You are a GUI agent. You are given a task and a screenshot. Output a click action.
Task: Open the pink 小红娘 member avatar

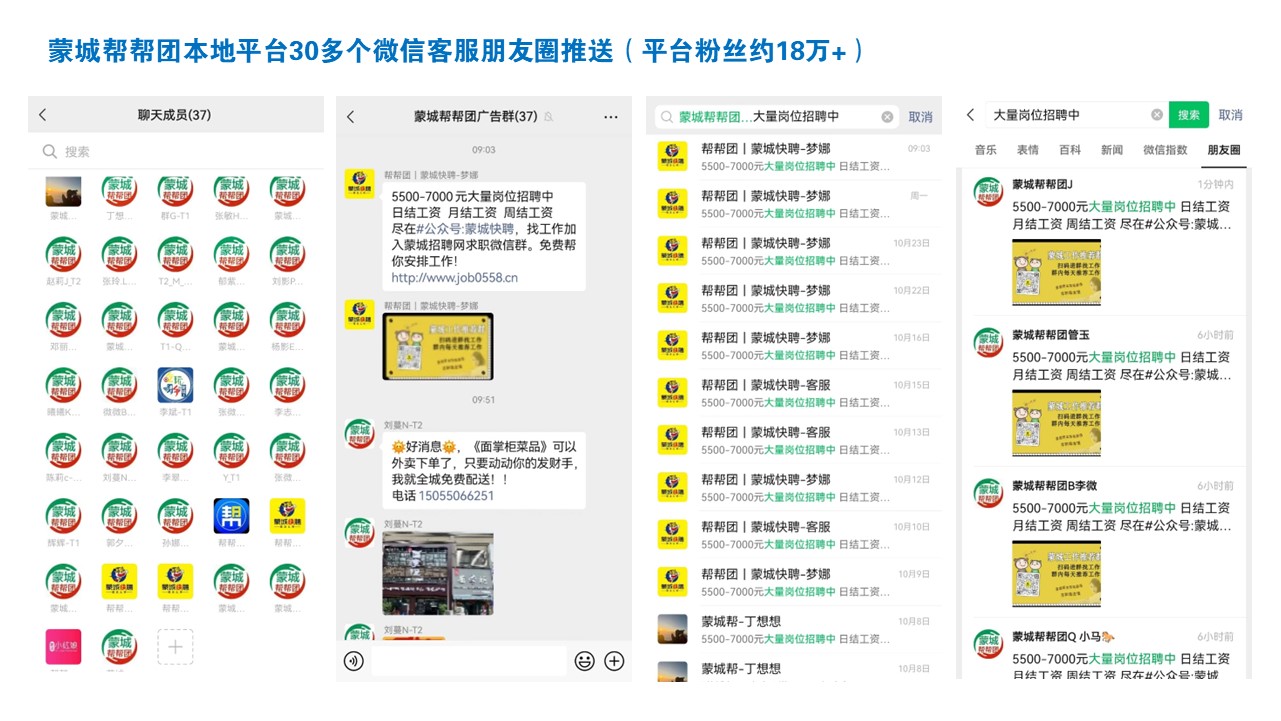point(63,647)
